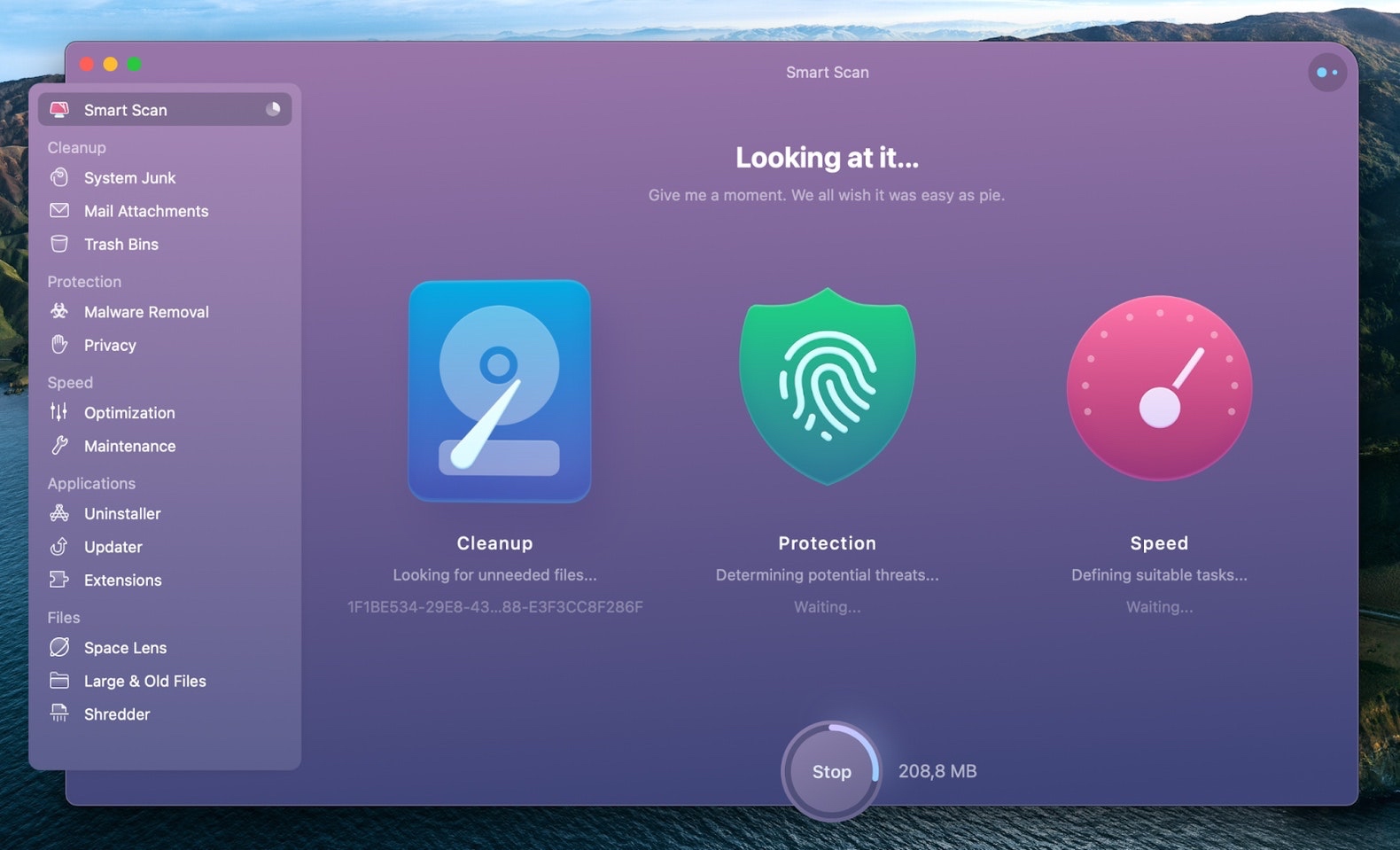Open the assistant dots button top-right
The width and height of the screenshot is (1400, 850).
coord(1326,73)
